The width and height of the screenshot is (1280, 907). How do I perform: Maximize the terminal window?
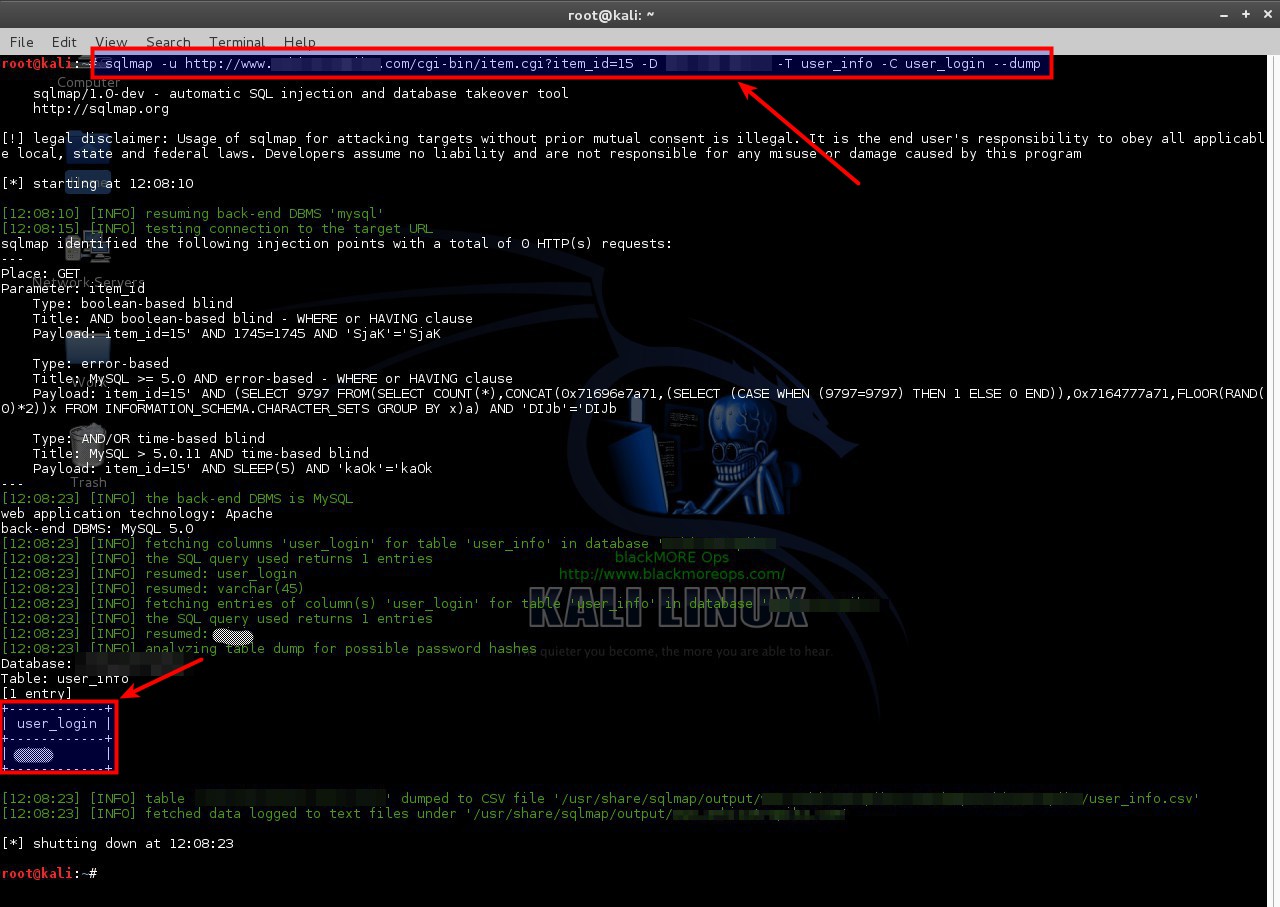[x=1245, y=14]
